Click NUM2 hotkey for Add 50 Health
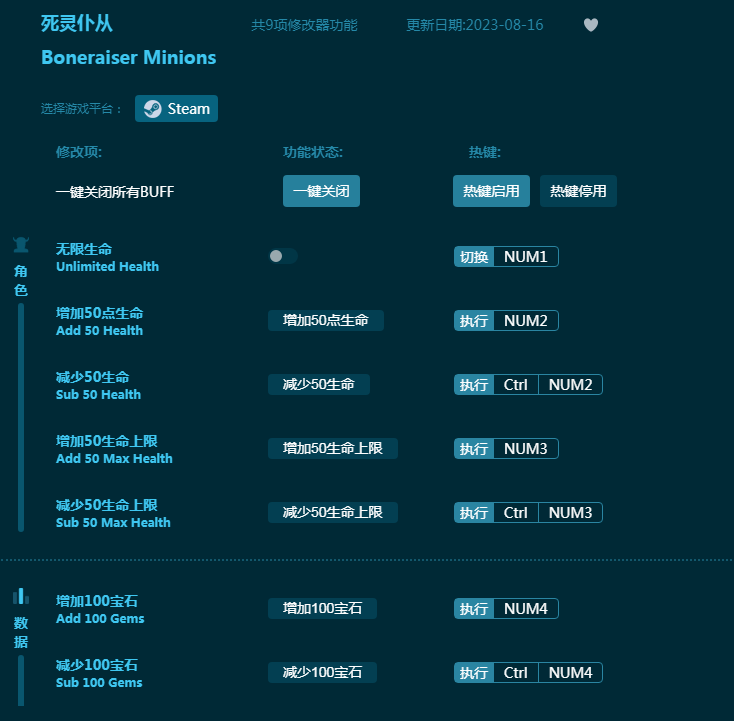The width and height of the screenshot is (734, 721). coord(525,321)
